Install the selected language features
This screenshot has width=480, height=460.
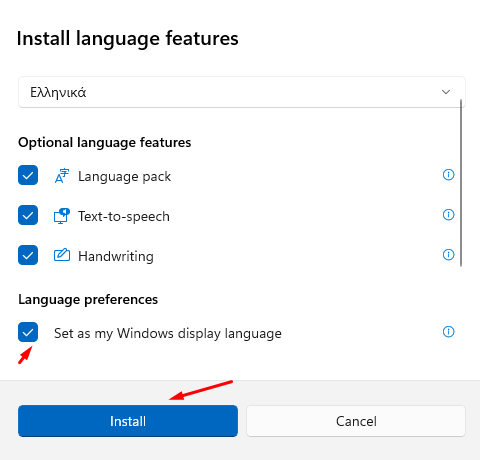click(128, 421)
